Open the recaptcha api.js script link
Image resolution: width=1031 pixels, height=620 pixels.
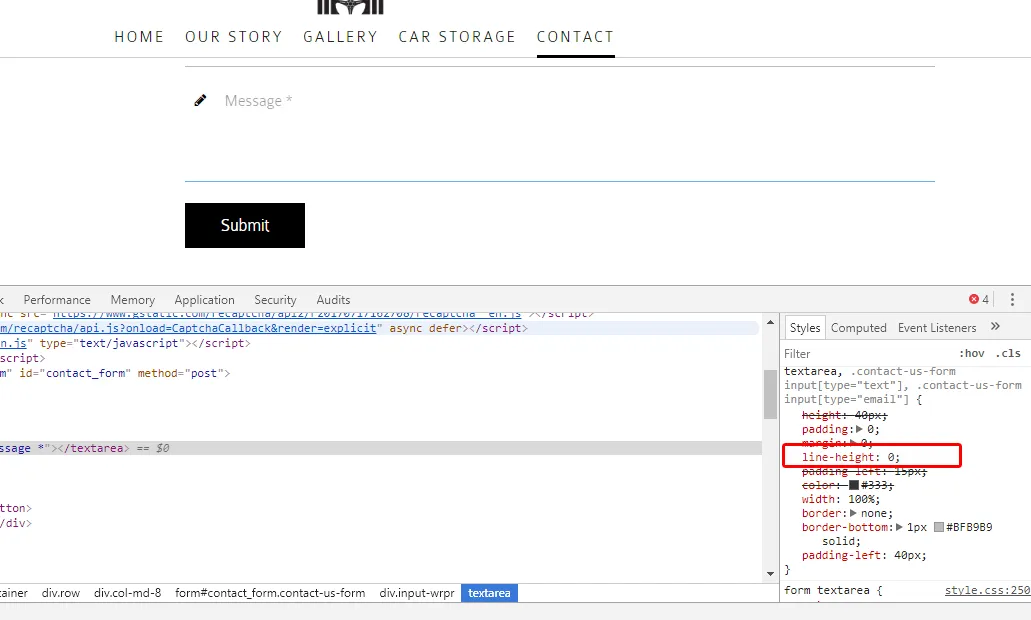[x=189, y=328]
